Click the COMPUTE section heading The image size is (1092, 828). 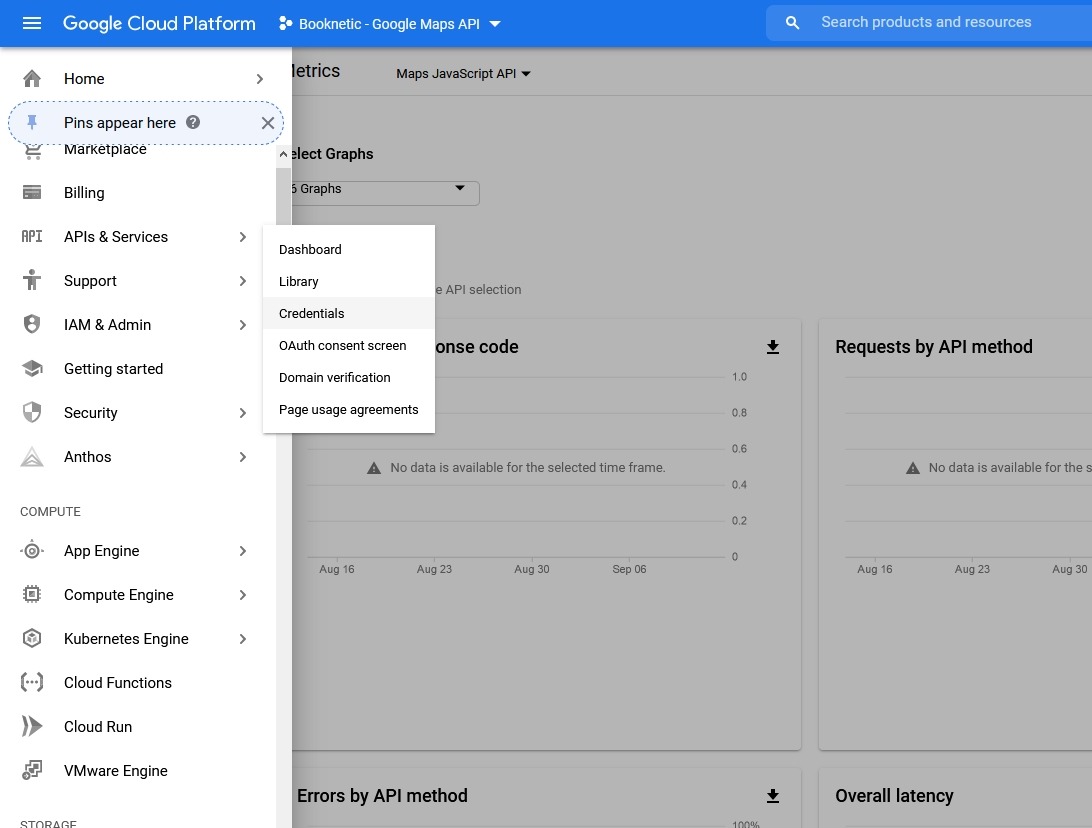50,511
